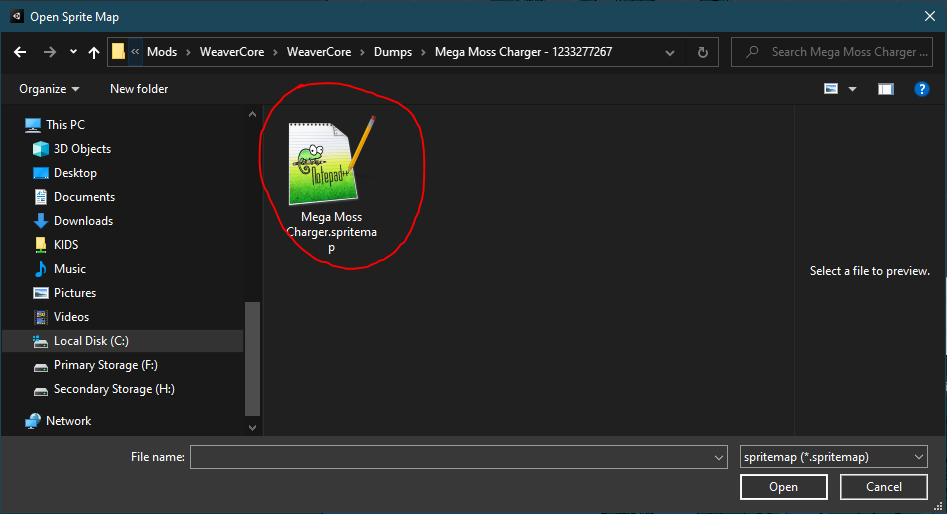Open the Organize menu
Image resolution: width=947 pixels, height=514 pixels.
pyautogui.click(x=49, y=89)
